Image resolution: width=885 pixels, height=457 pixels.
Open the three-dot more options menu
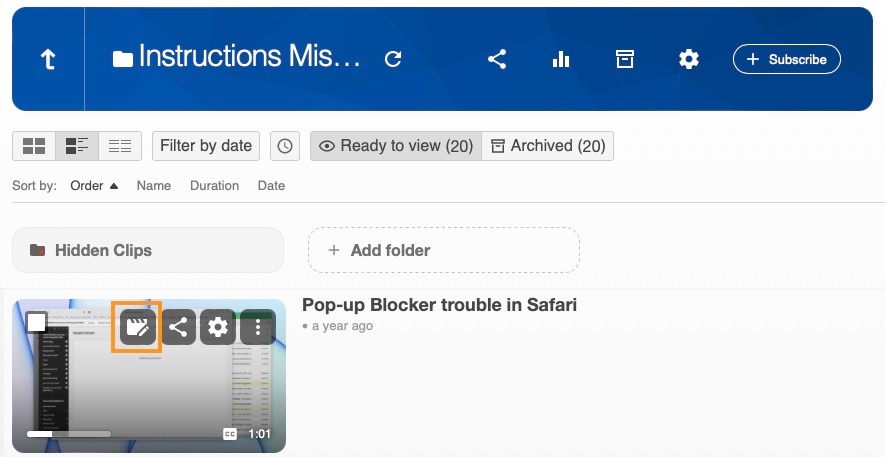tap(258, 327)
